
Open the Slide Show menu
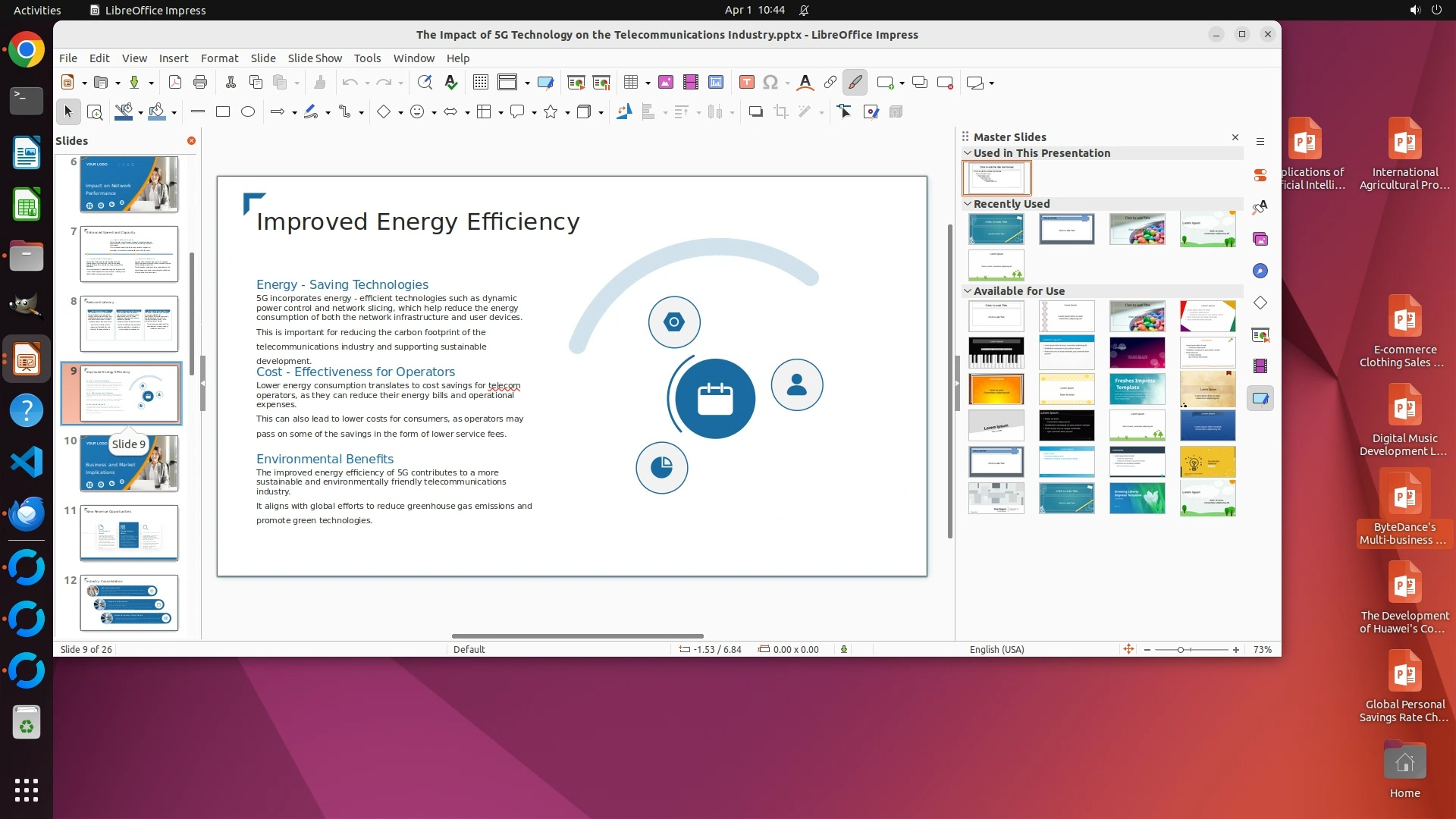click(314, 58)
